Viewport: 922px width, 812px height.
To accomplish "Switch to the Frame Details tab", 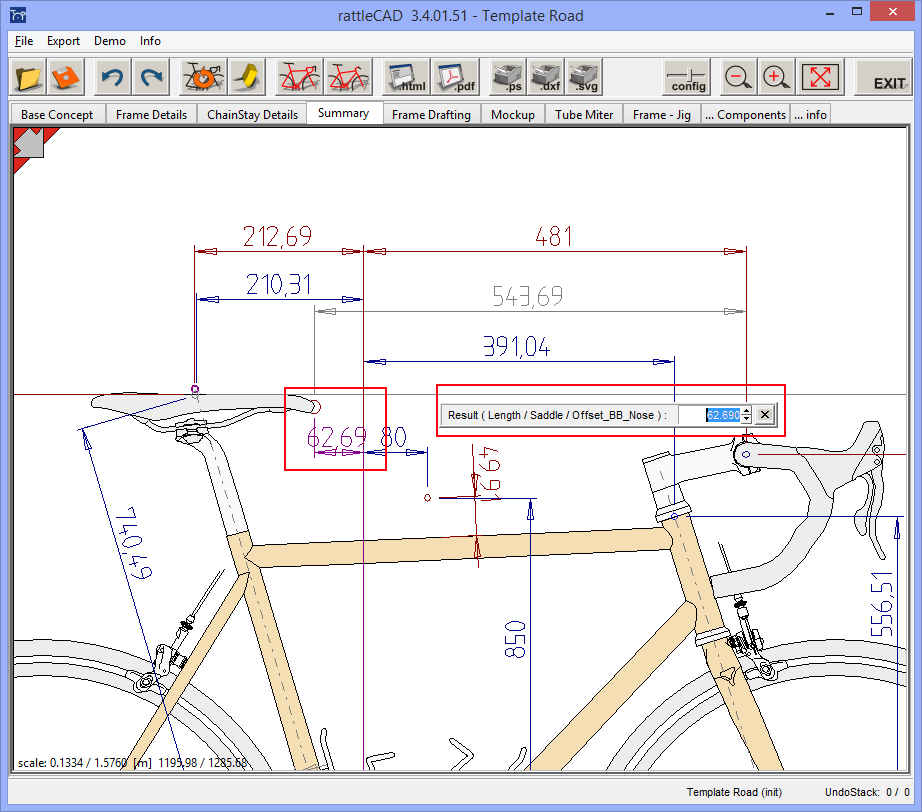I will point(151,115).
